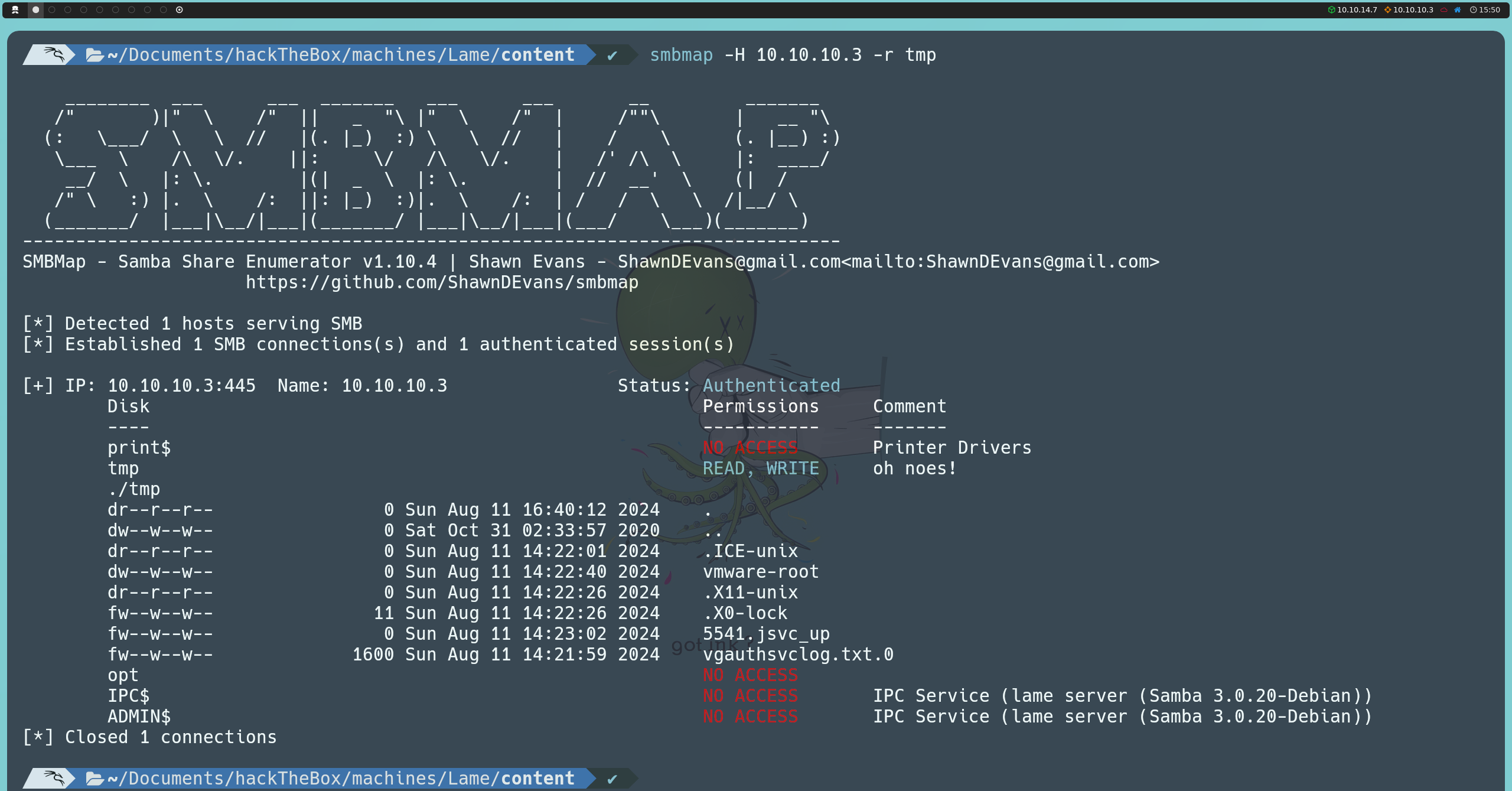Click the Kali dragon icon in the top prompt

(x=53, y=54)
